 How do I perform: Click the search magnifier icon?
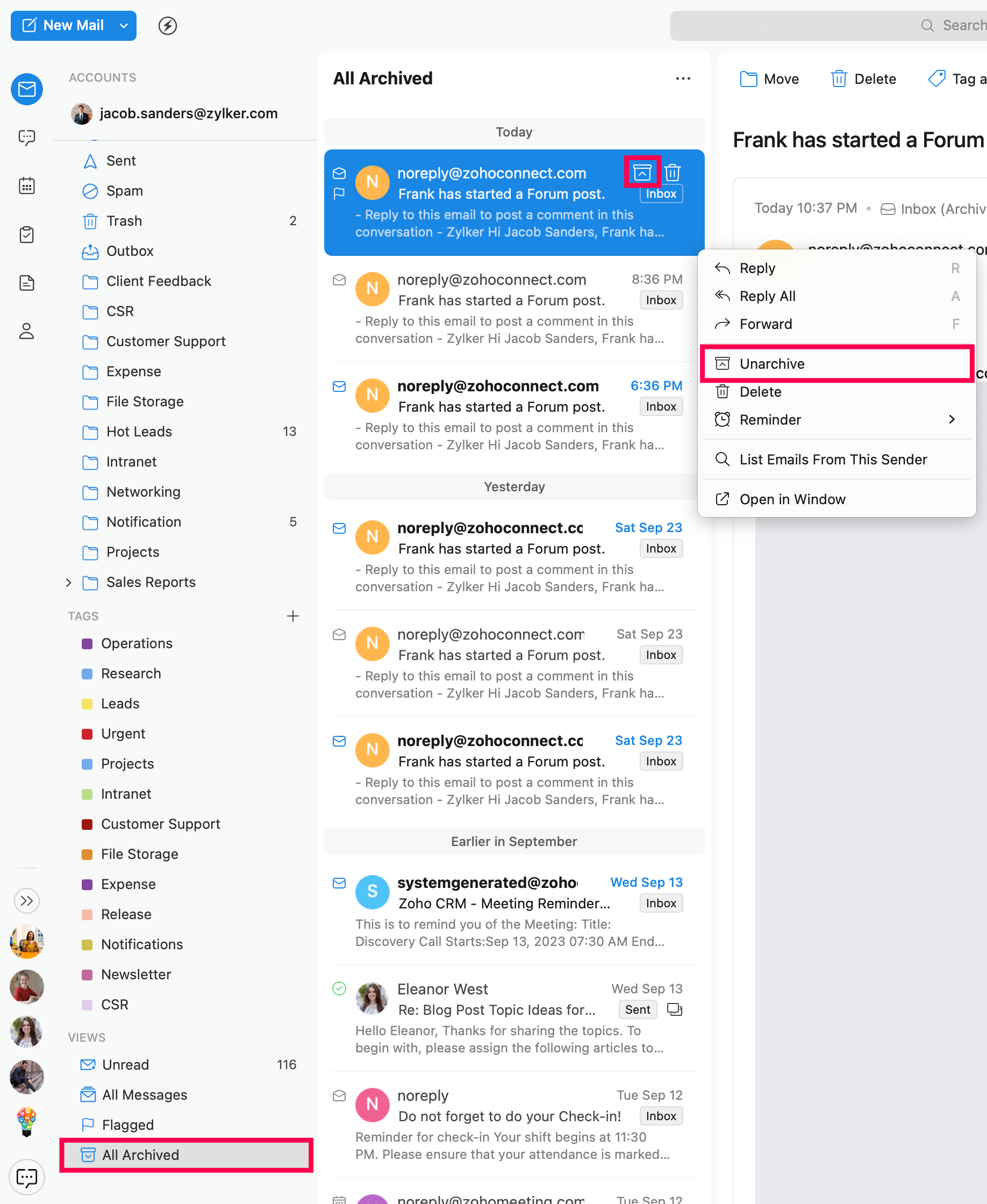click(x=927, y=26)
